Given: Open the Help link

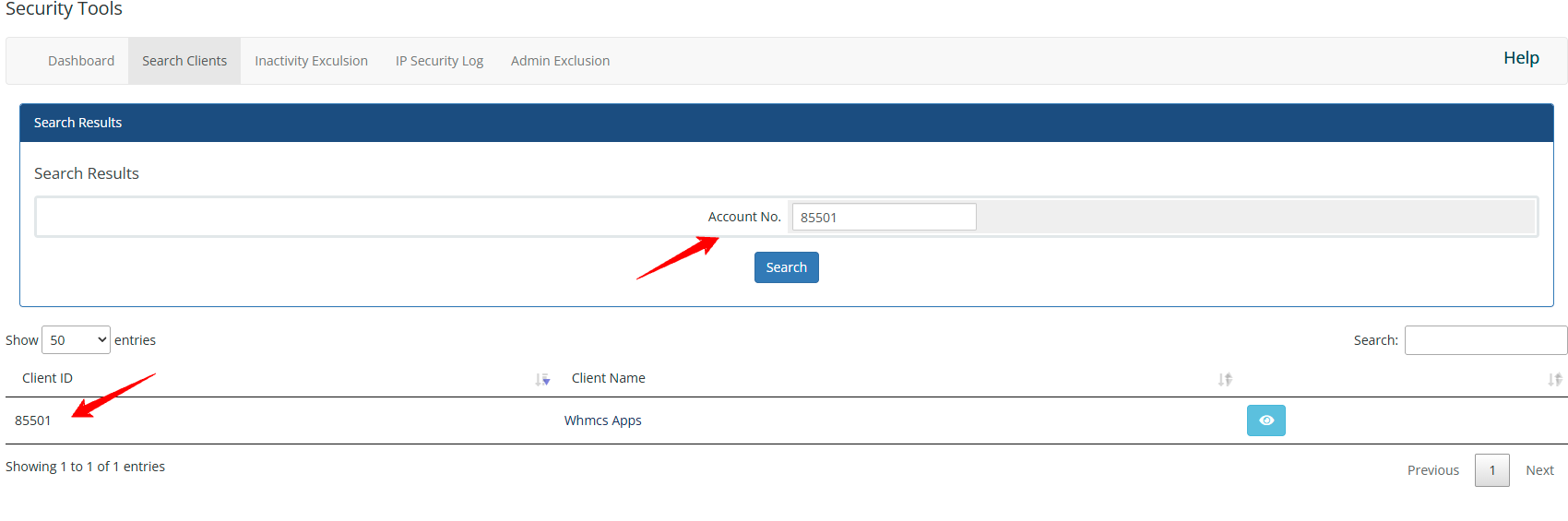Looking at the screenshot, I should click(1521, 58).
